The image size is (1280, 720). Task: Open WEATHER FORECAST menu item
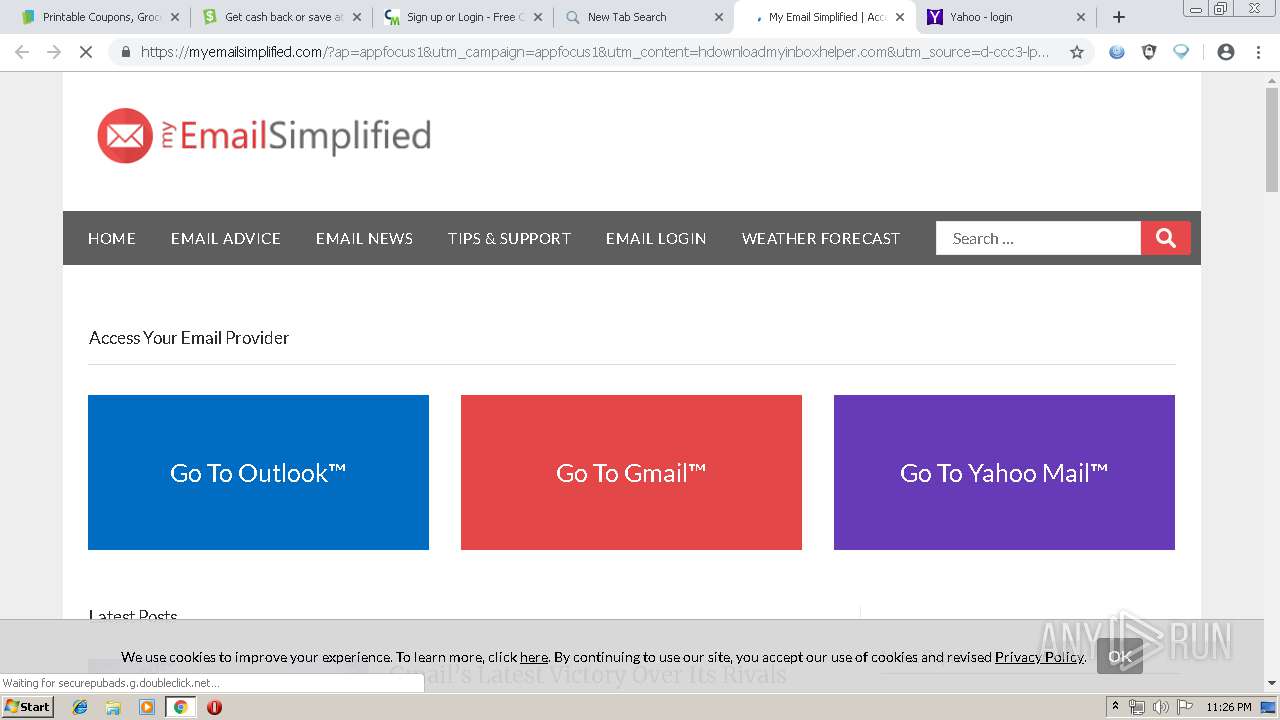click(x=821, y=238)
